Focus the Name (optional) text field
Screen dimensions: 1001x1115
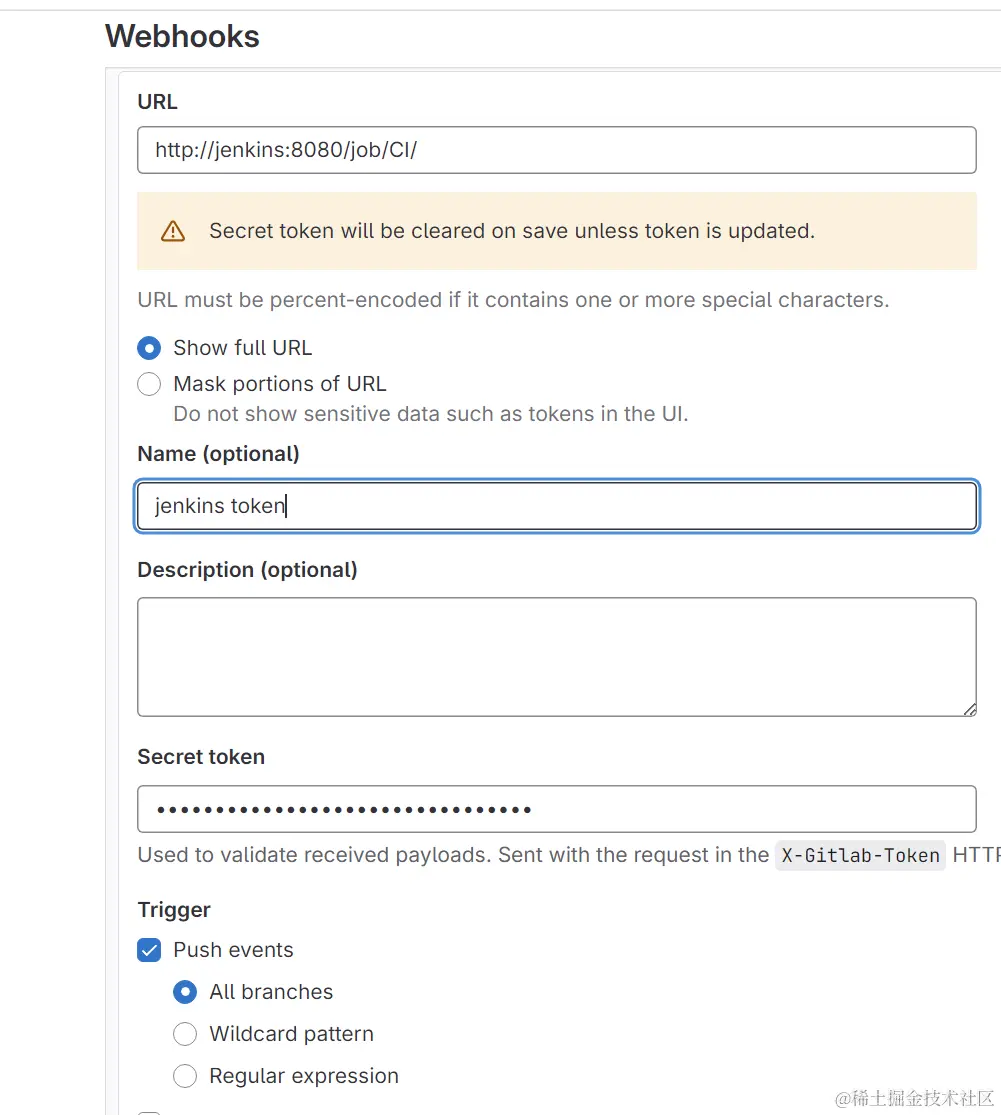coord(556,506)
